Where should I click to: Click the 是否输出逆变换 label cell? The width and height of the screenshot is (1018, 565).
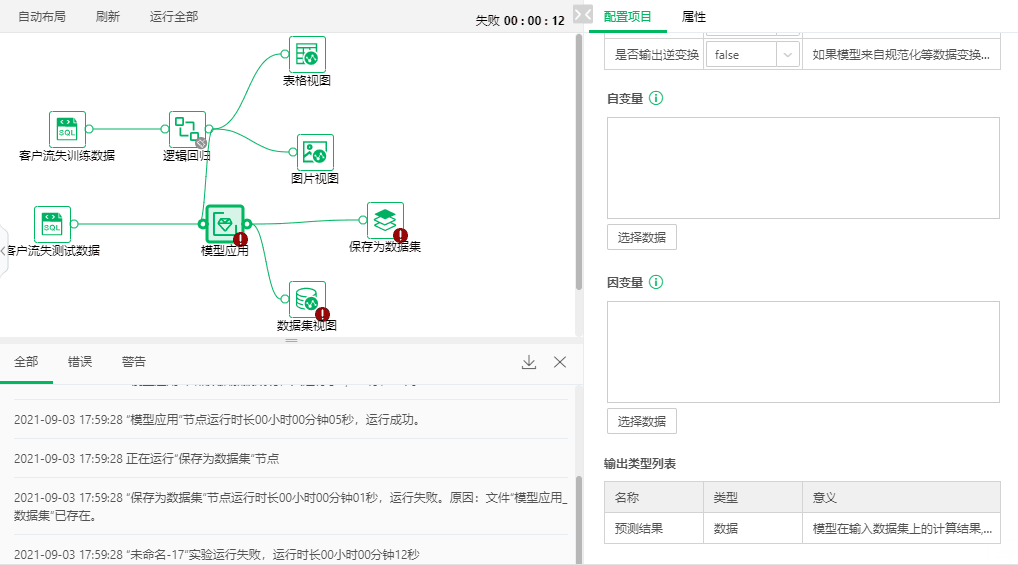(x=656, y=55)
